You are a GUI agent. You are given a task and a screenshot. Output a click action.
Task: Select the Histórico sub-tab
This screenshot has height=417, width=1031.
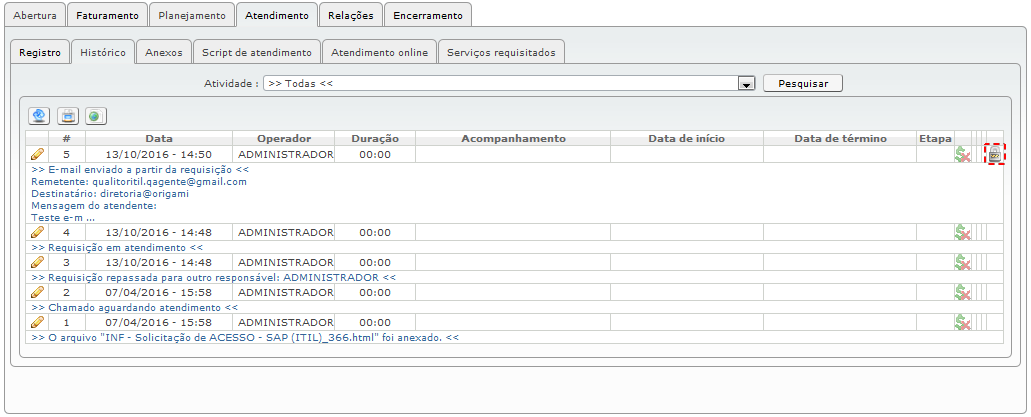[x=103, y=52]
